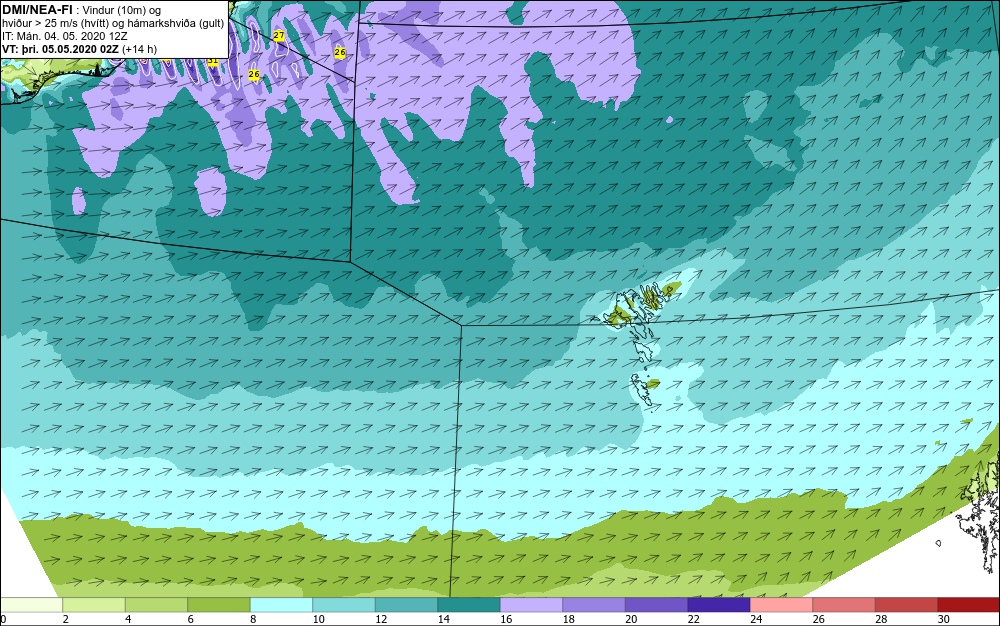Click the 28–30 m/s red legend swatch

pyautogui.click(x=906, y=605)
